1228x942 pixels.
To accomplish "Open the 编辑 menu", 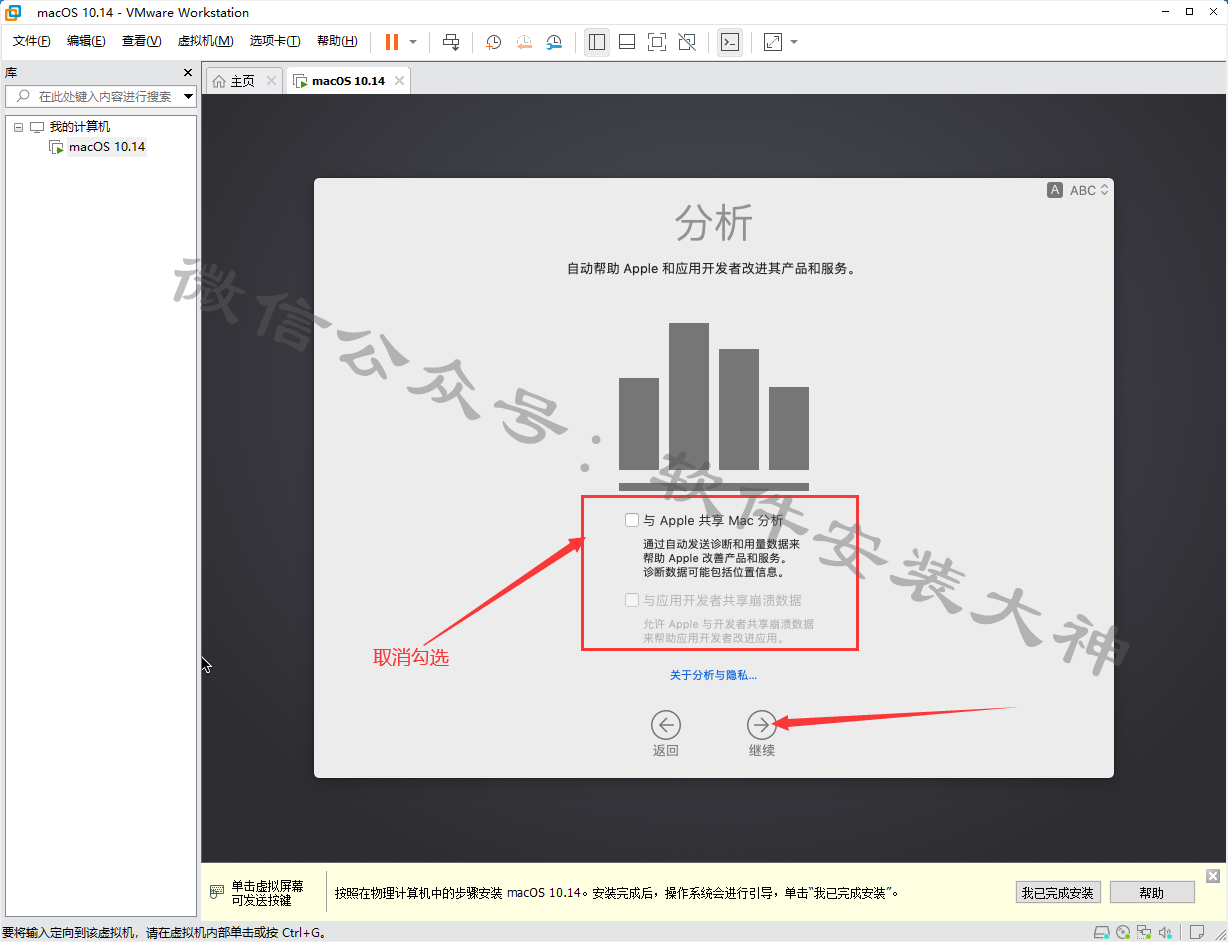I will tap(86, 41).
